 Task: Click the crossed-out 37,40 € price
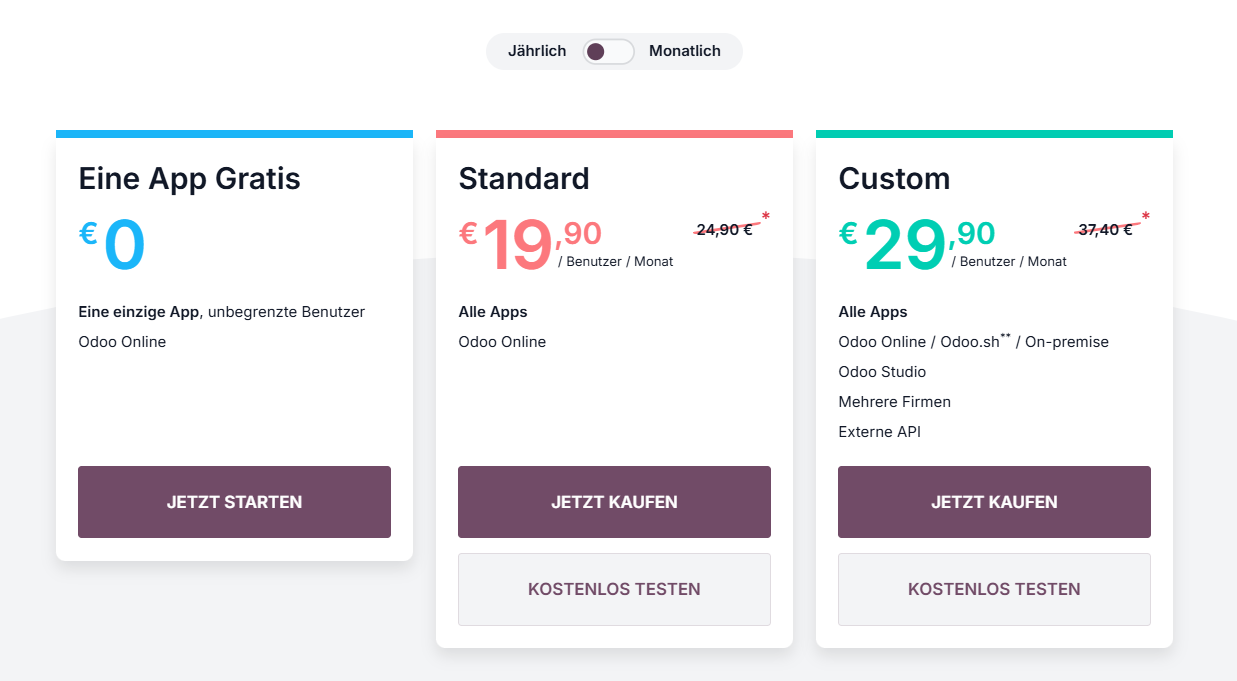coord(1105,230)
